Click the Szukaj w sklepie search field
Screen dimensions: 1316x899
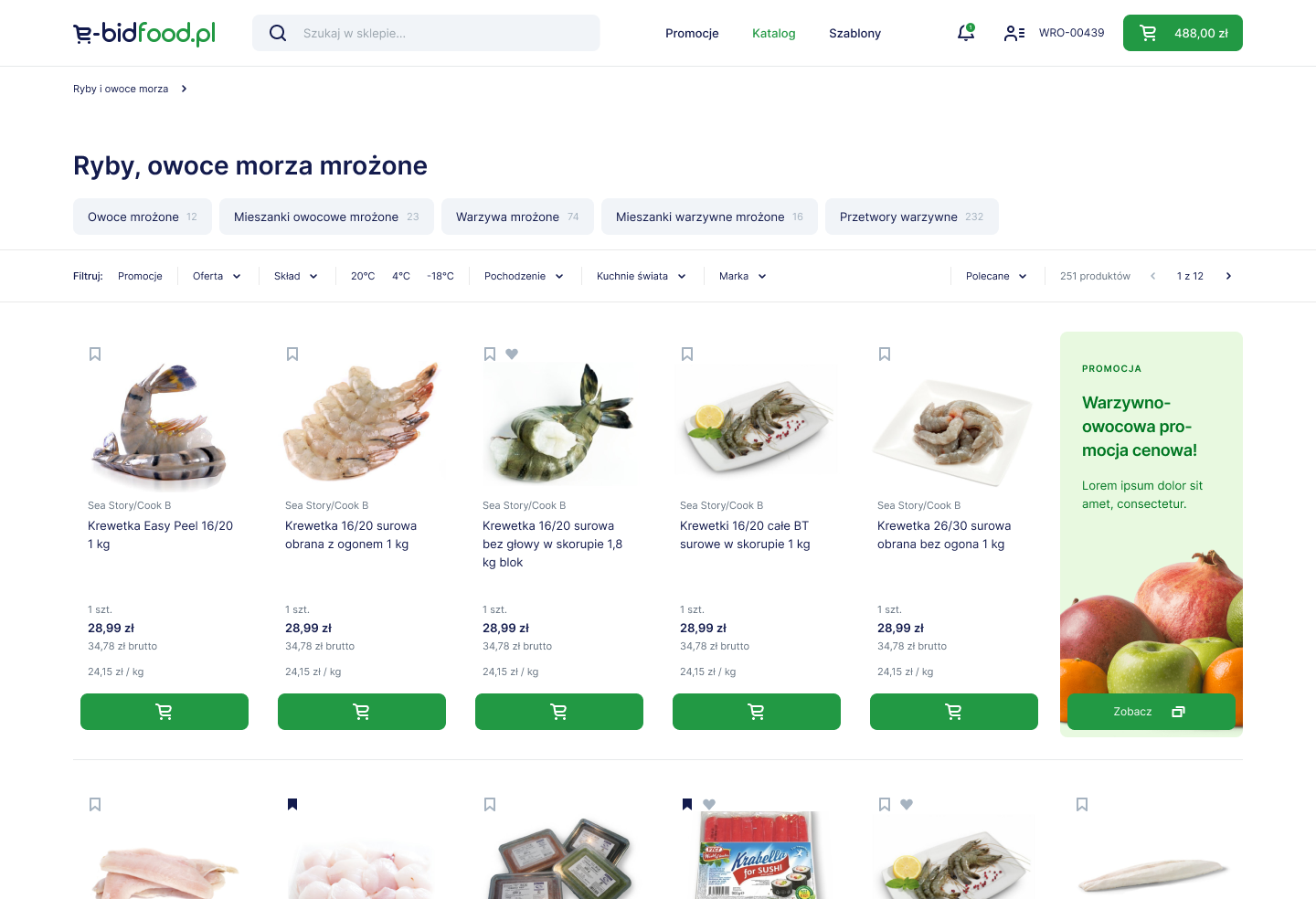pos(426,33)
